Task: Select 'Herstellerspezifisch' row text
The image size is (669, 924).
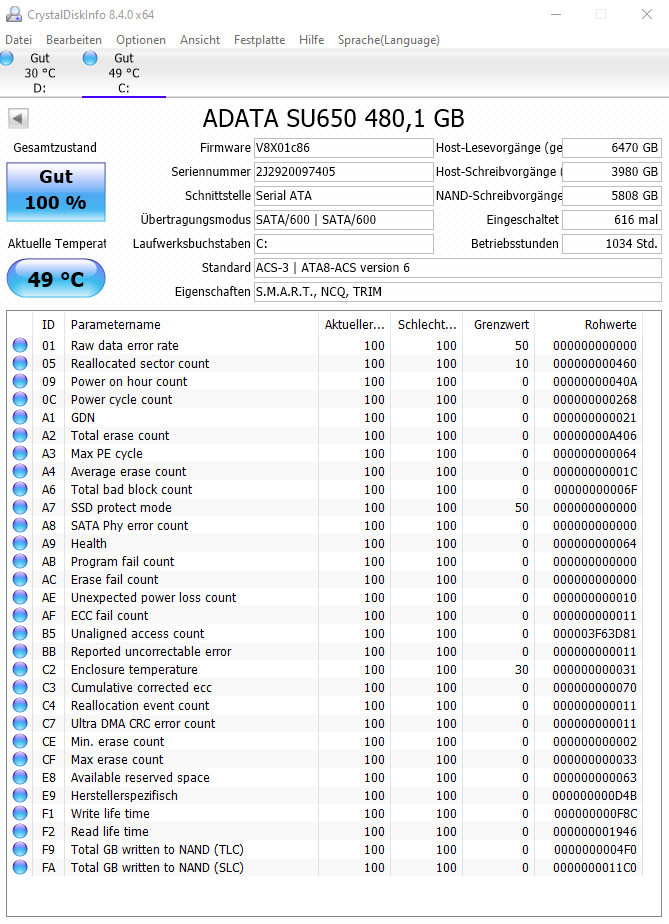Action: pos(124,796)
